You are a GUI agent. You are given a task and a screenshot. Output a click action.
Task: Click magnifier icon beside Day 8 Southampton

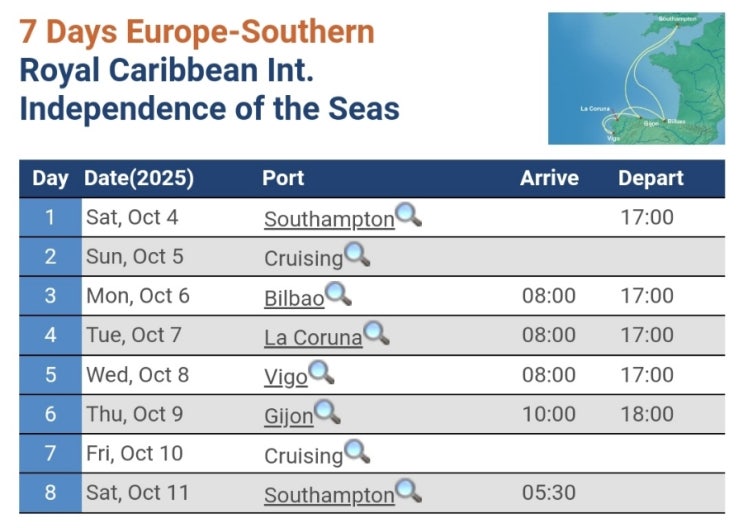[x=408, y=491]
